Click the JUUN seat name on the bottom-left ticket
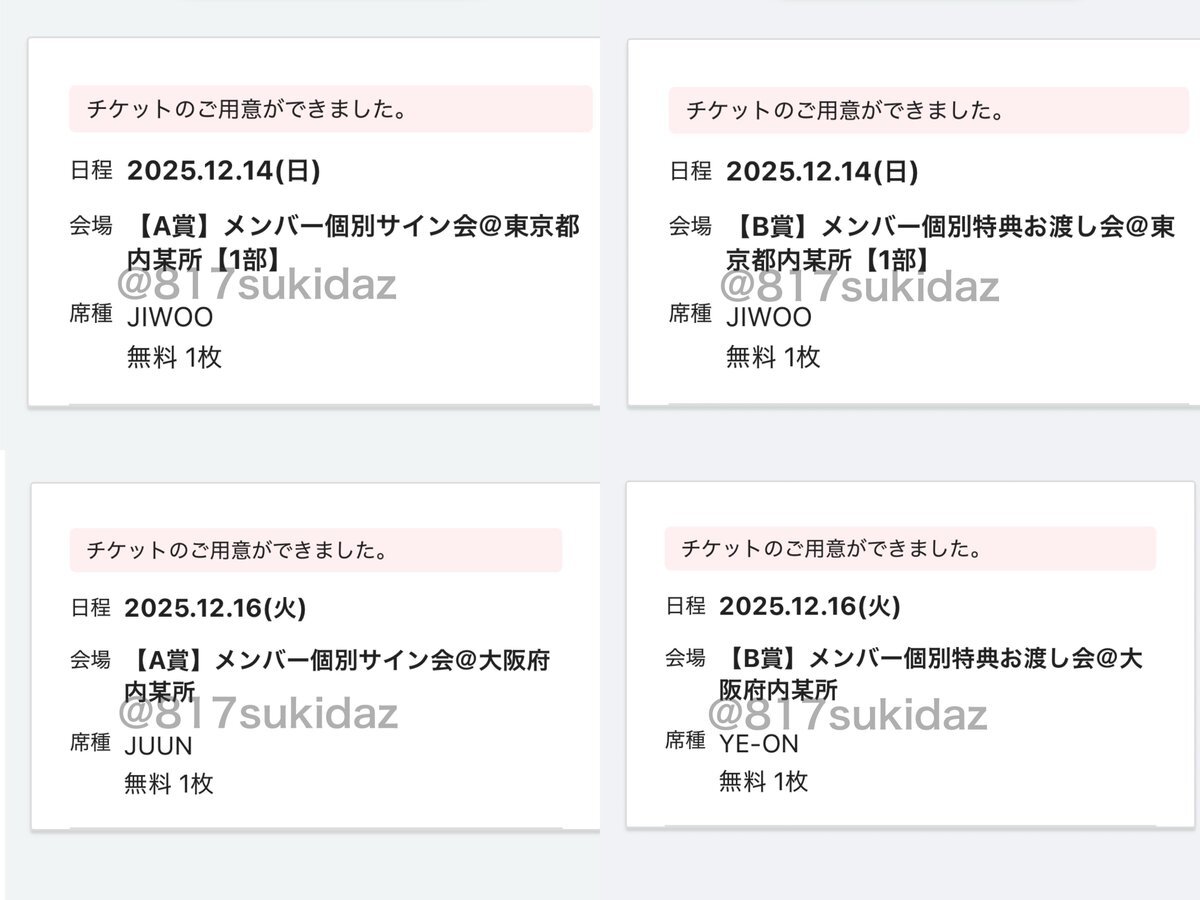 click(160, 745)
